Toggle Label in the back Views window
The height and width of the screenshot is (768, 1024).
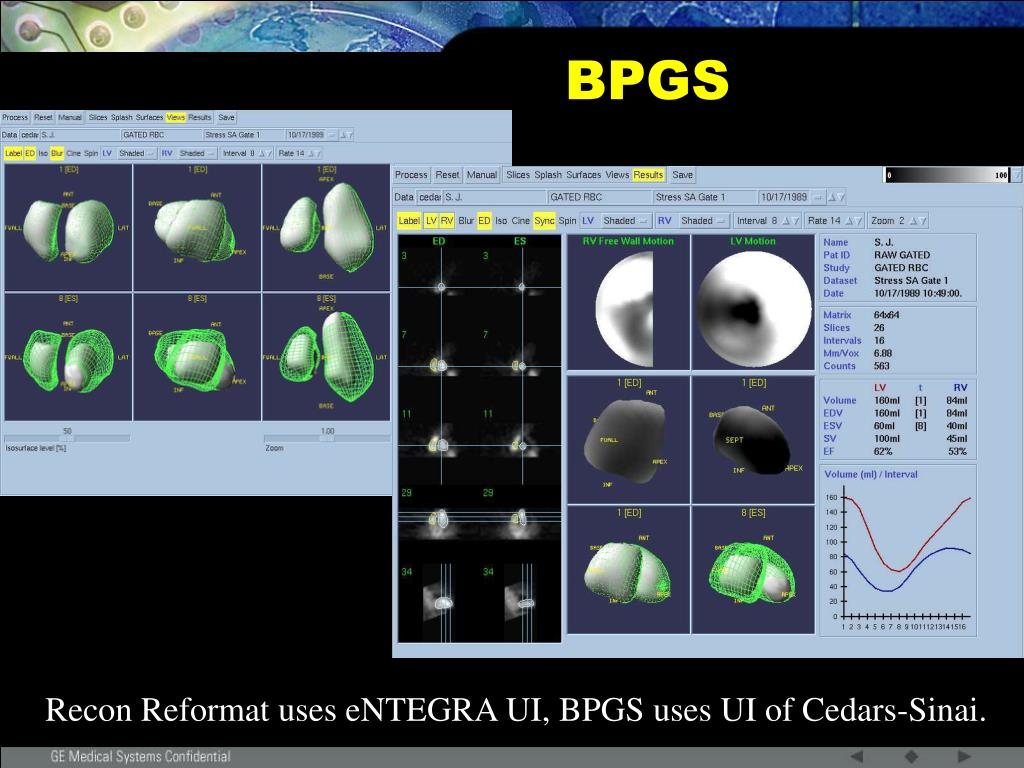(13, 153)
